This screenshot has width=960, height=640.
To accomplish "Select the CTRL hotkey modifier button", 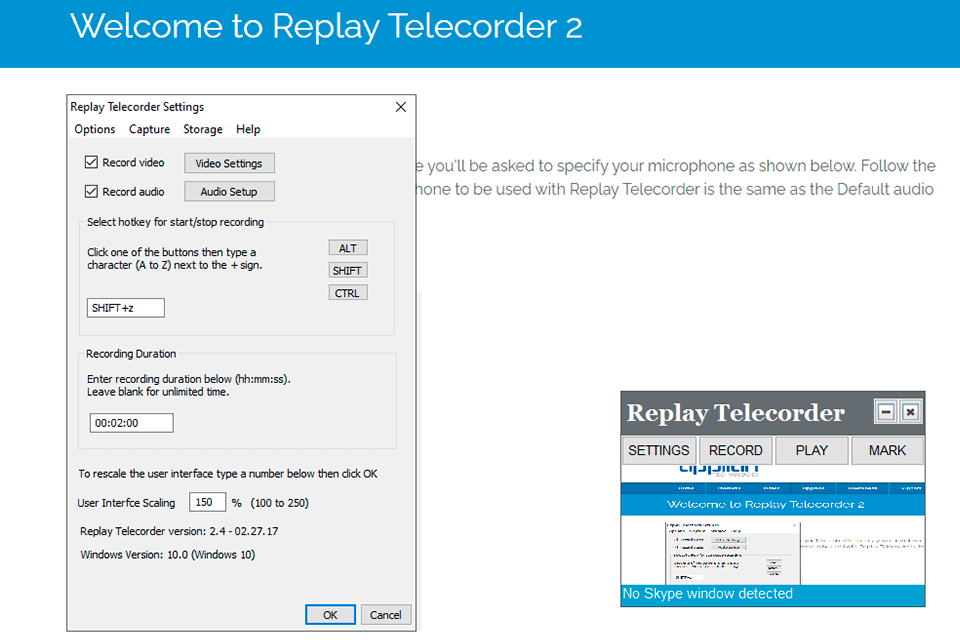I will point(347,292).
